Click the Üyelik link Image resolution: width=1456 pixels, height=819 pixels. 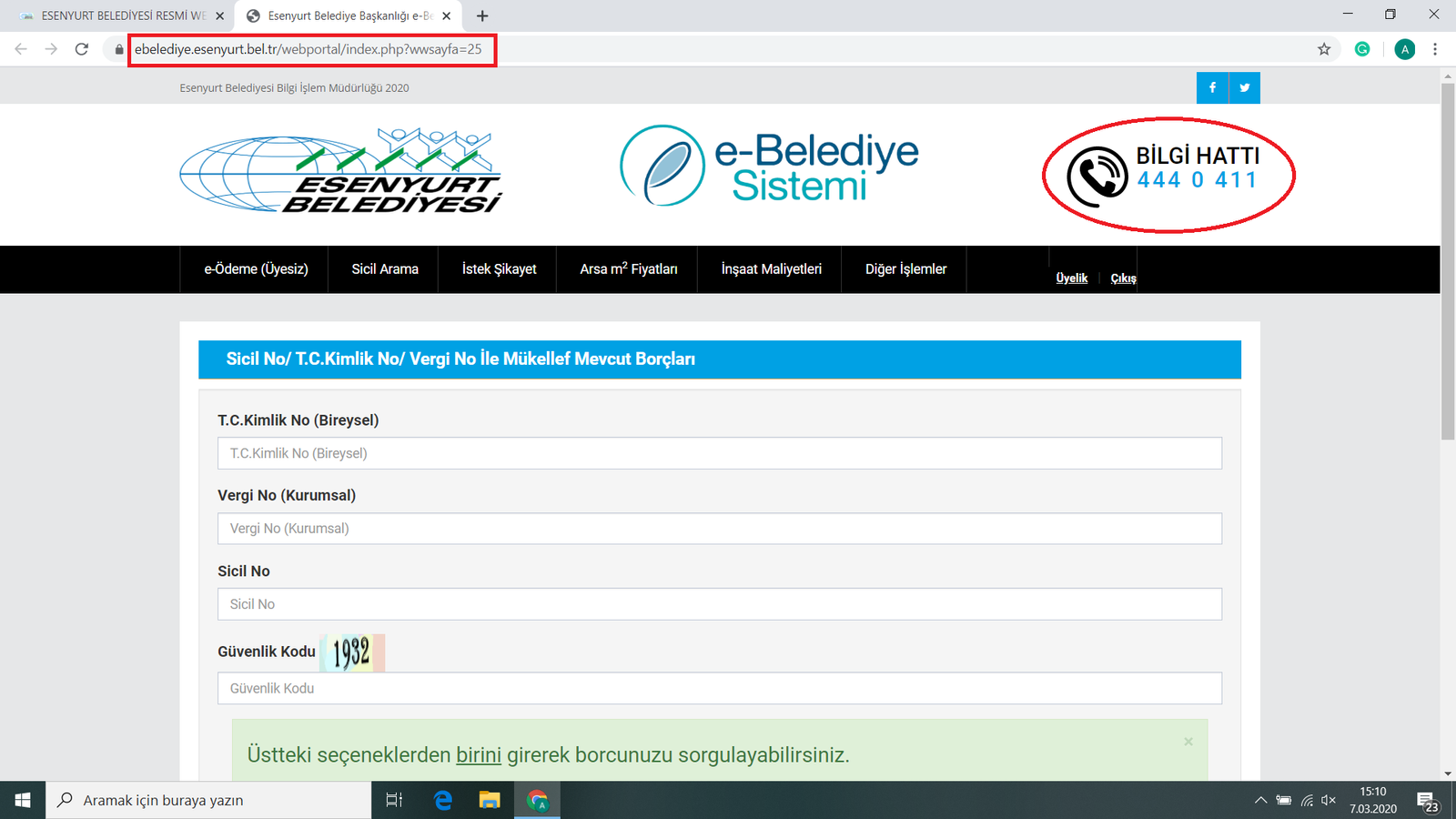coord(1071,278)
